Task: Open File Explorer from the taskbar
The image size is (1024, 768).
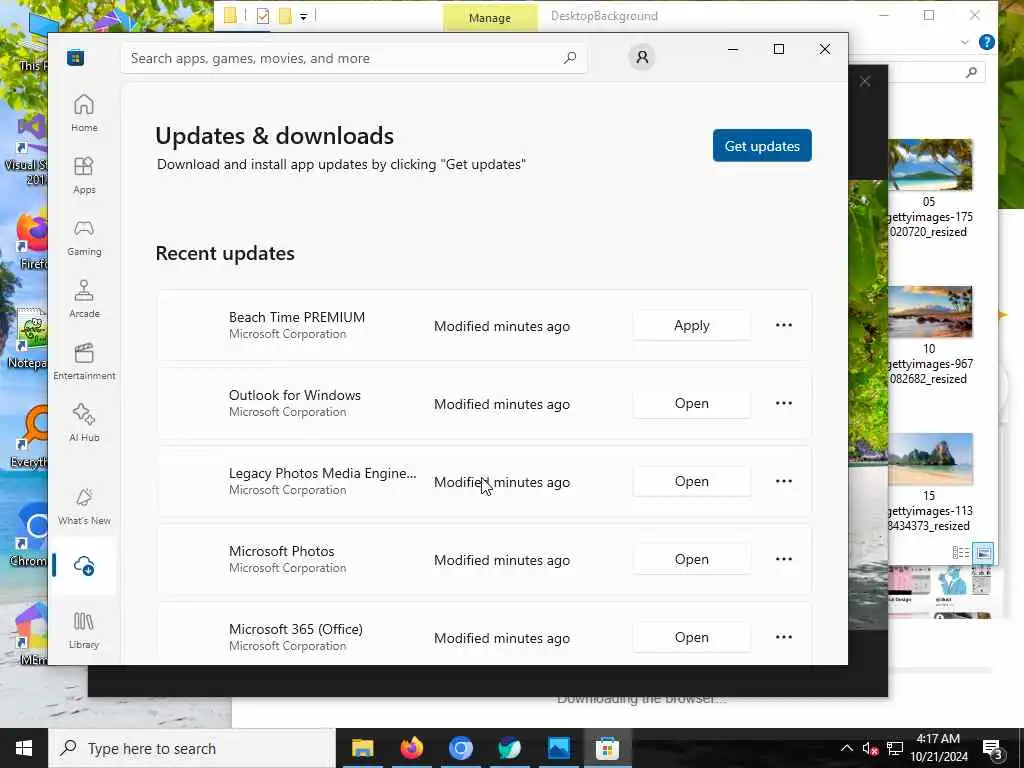Action: (362, 748)
